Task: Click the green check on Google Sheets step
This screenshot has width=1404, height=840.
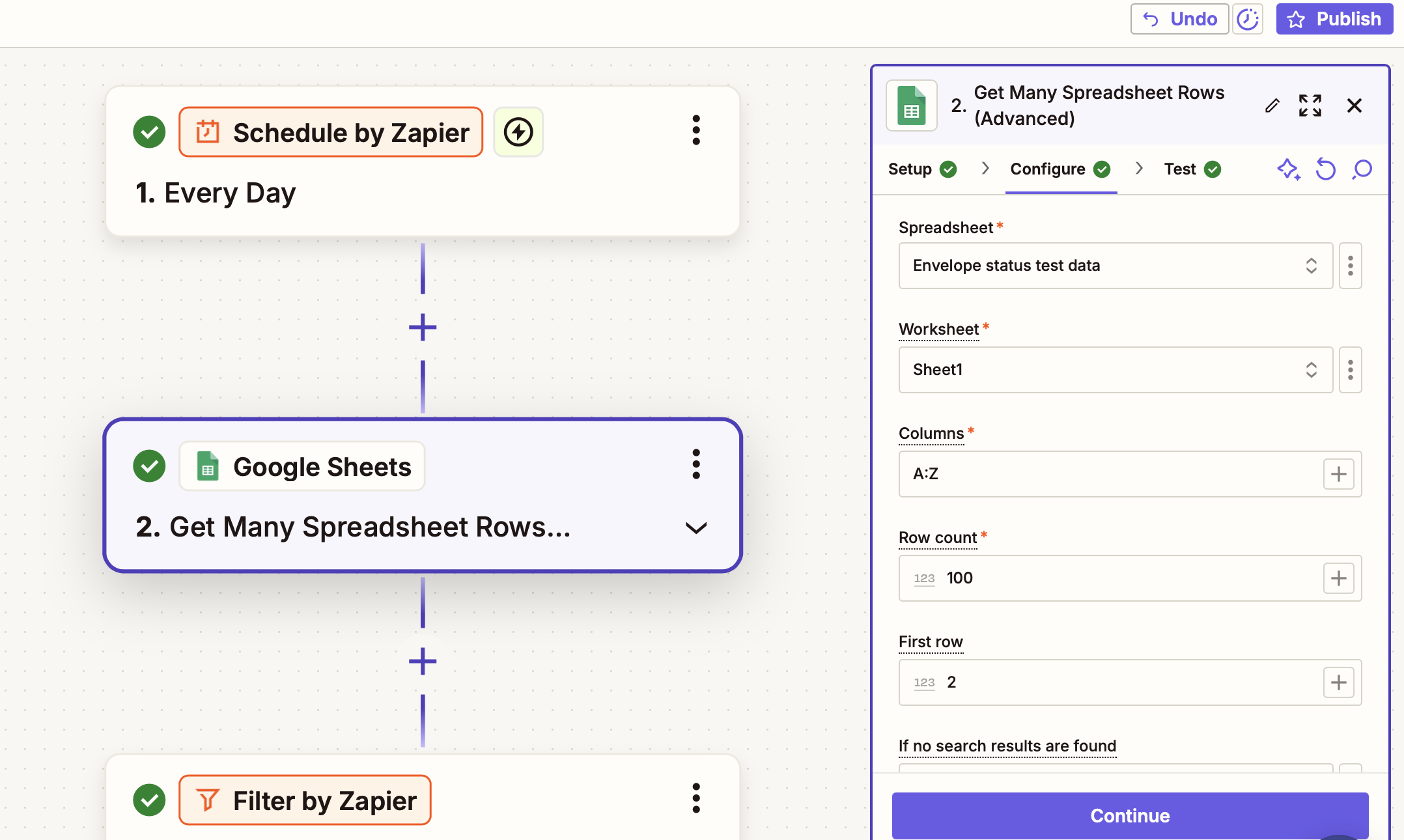Action: [149, 466]
